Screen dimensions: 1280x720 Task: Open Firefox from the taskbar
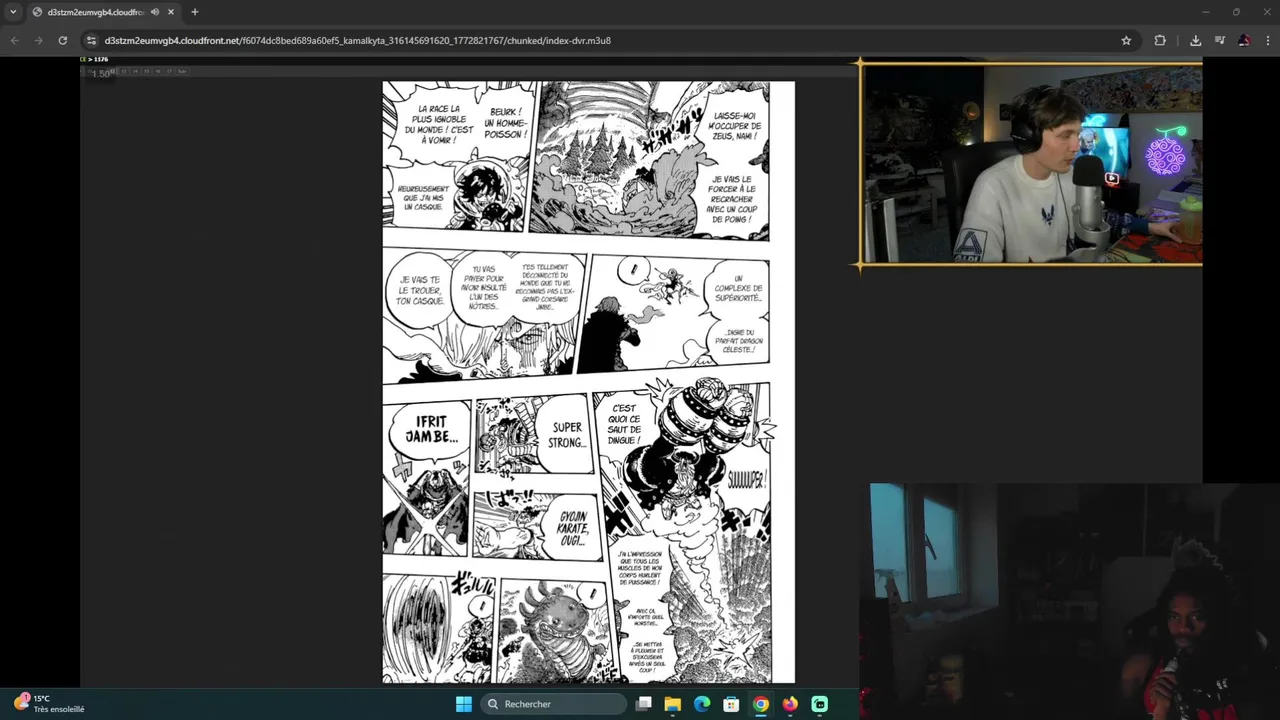[x=790, y=704]
